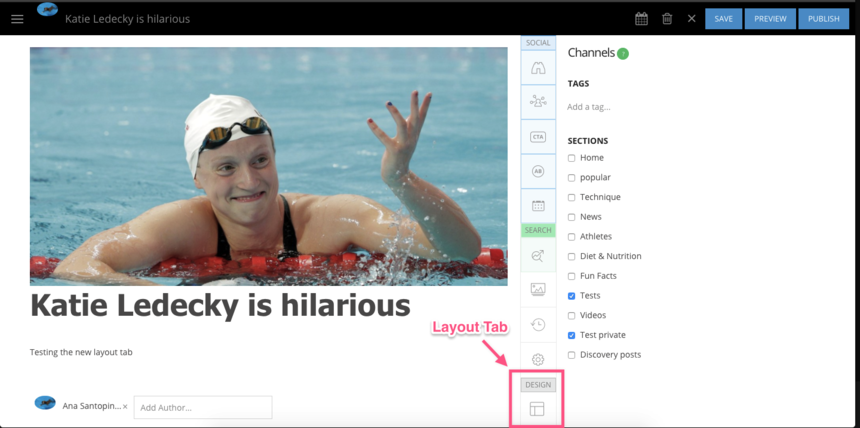Uncheck the Tests section checkbox
Image resolution: width=860 pixels, height=428 pixels.
tap(572, 296)
